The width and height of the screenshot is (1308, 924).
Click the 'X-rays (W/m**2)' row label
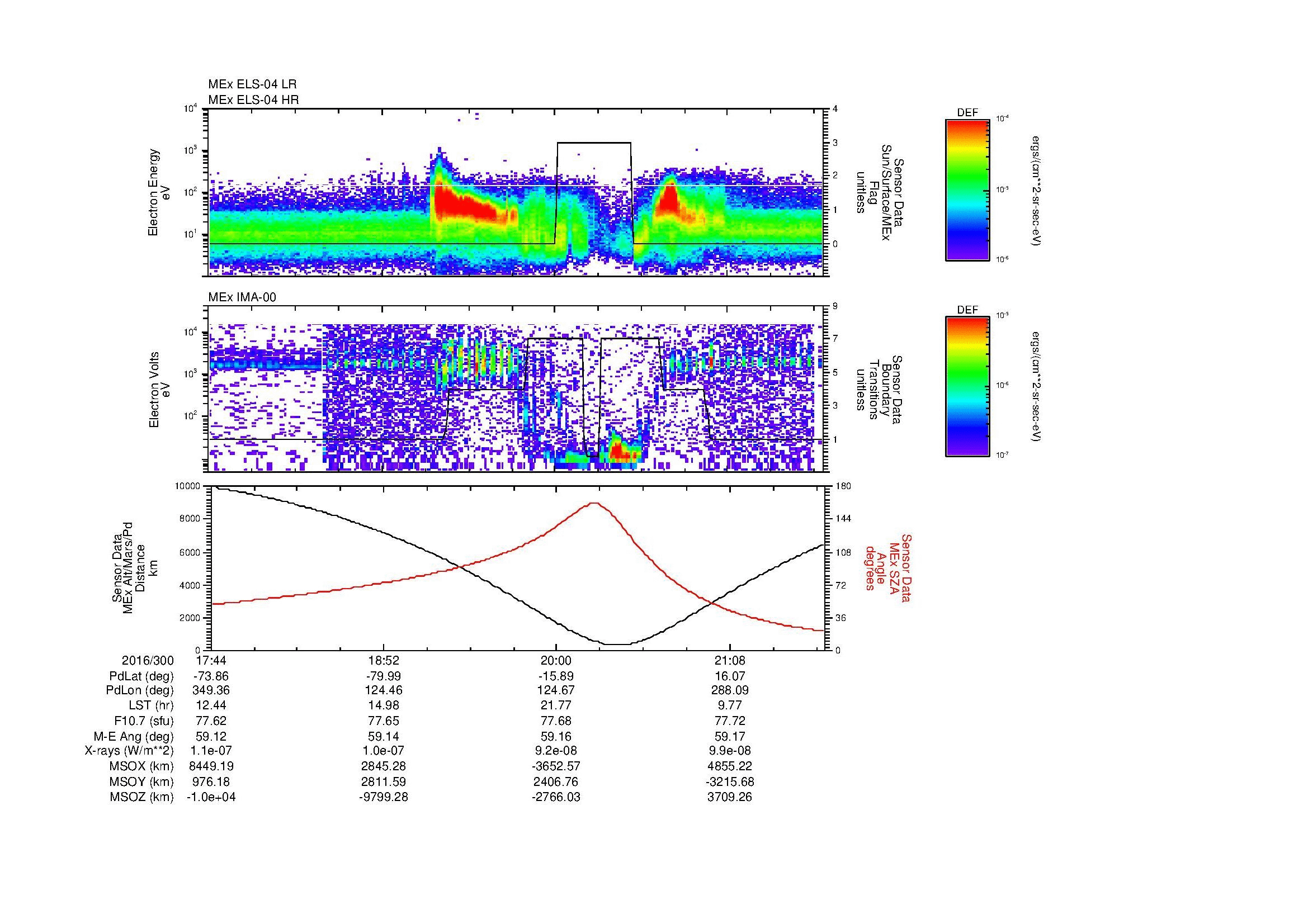tap(129, 751)
